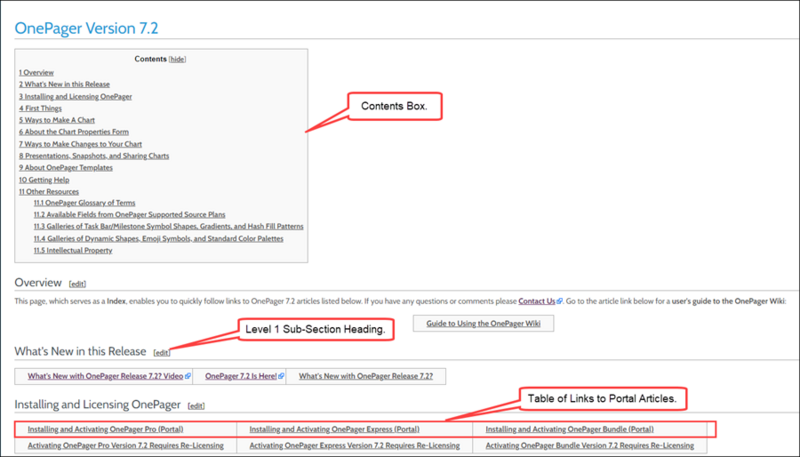
Task: Edit the What's New in this Release section
Action: (x=162, y=352)
